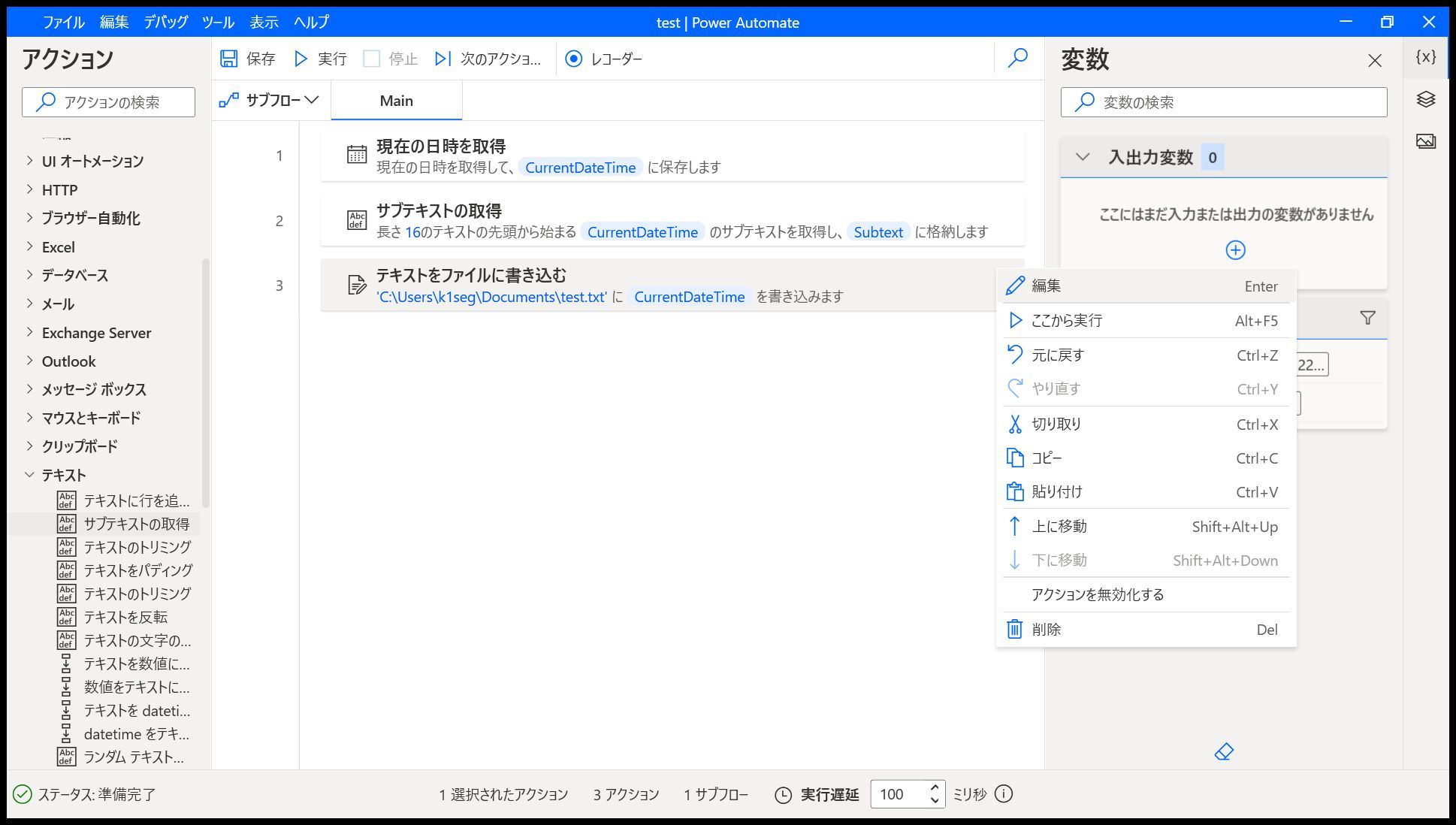1456x825 pixels.
Task: Select コピー in context menu
Action: (x=1146, y=458)
